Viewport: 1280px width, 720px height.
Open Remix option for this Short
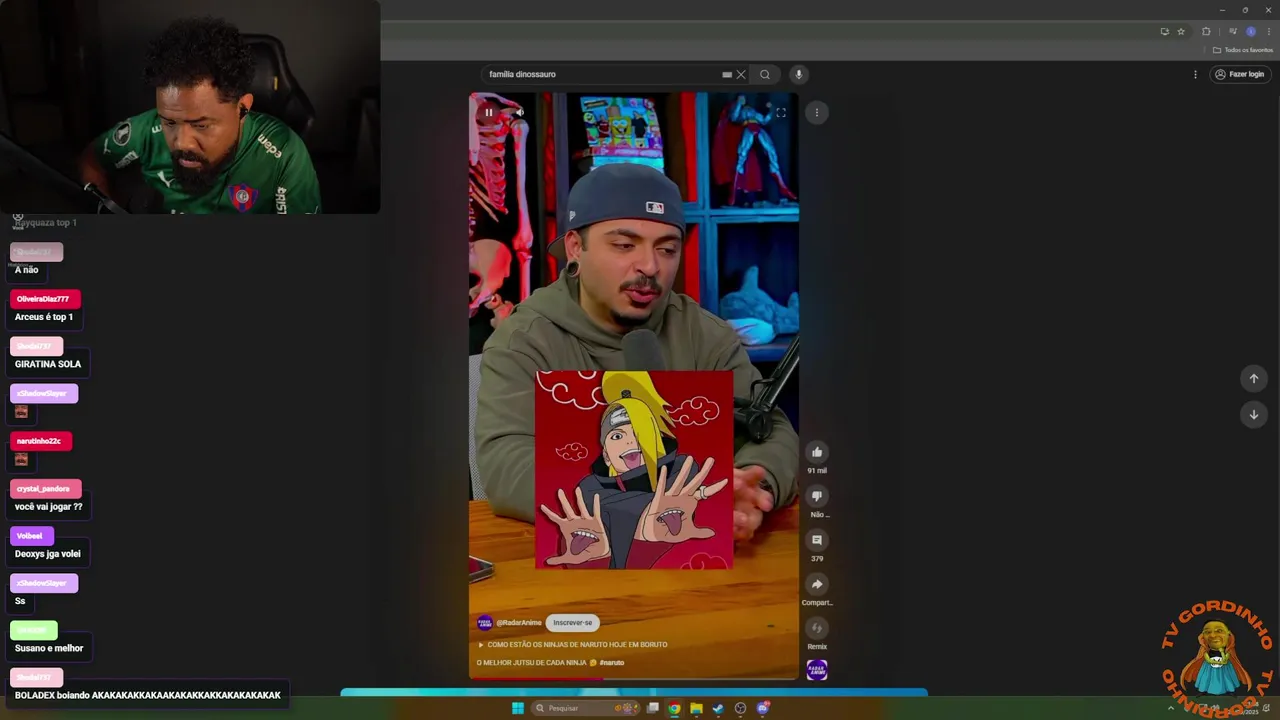click(817, 628)
